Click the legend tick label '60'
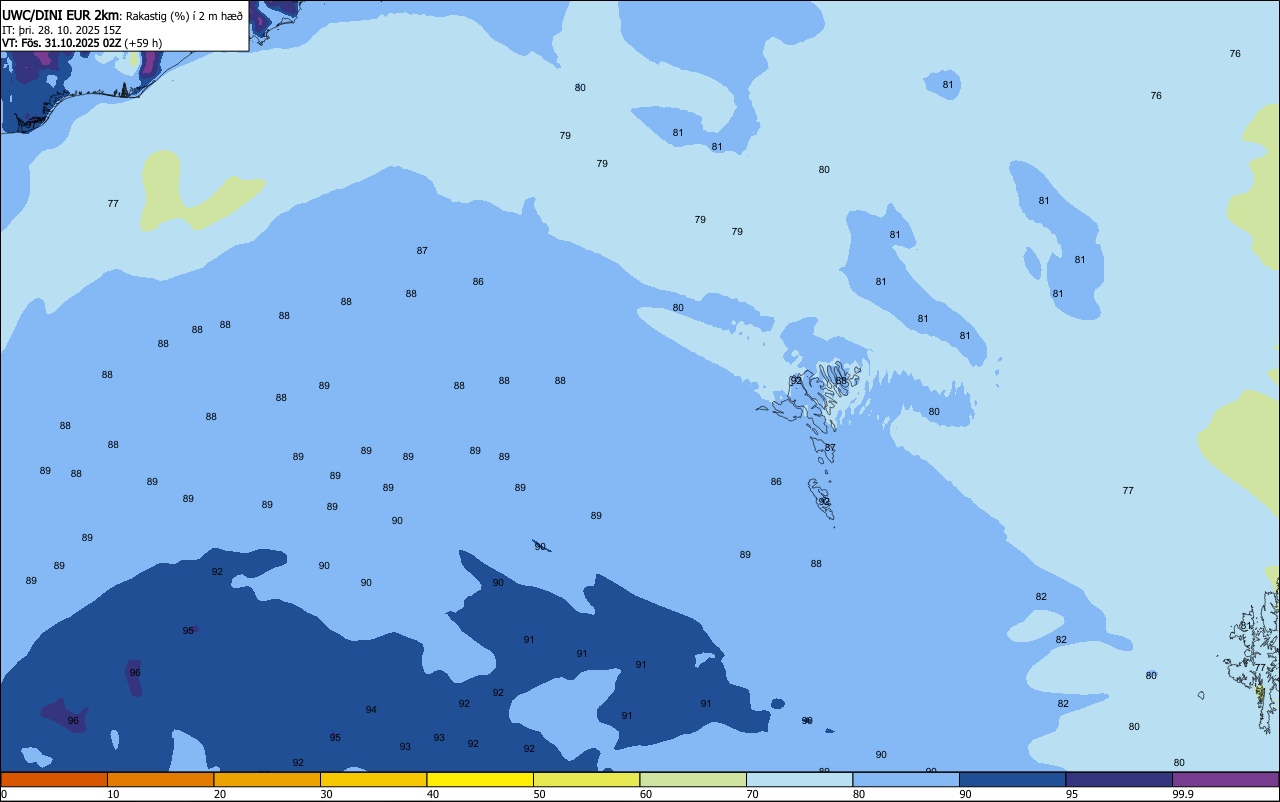Image resolution: width=1280 pixels, height=802 pixels. pos(646,794)
